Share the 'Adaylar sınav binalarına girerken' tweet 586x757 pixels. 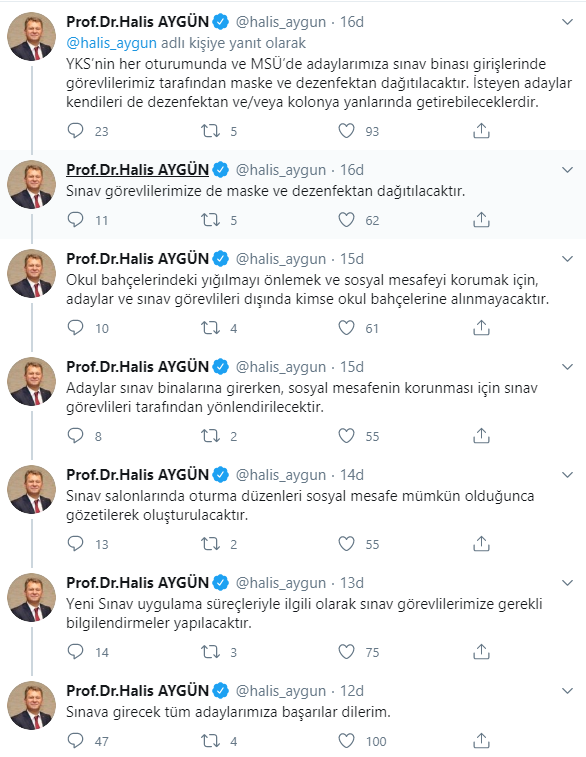[481, 436]
